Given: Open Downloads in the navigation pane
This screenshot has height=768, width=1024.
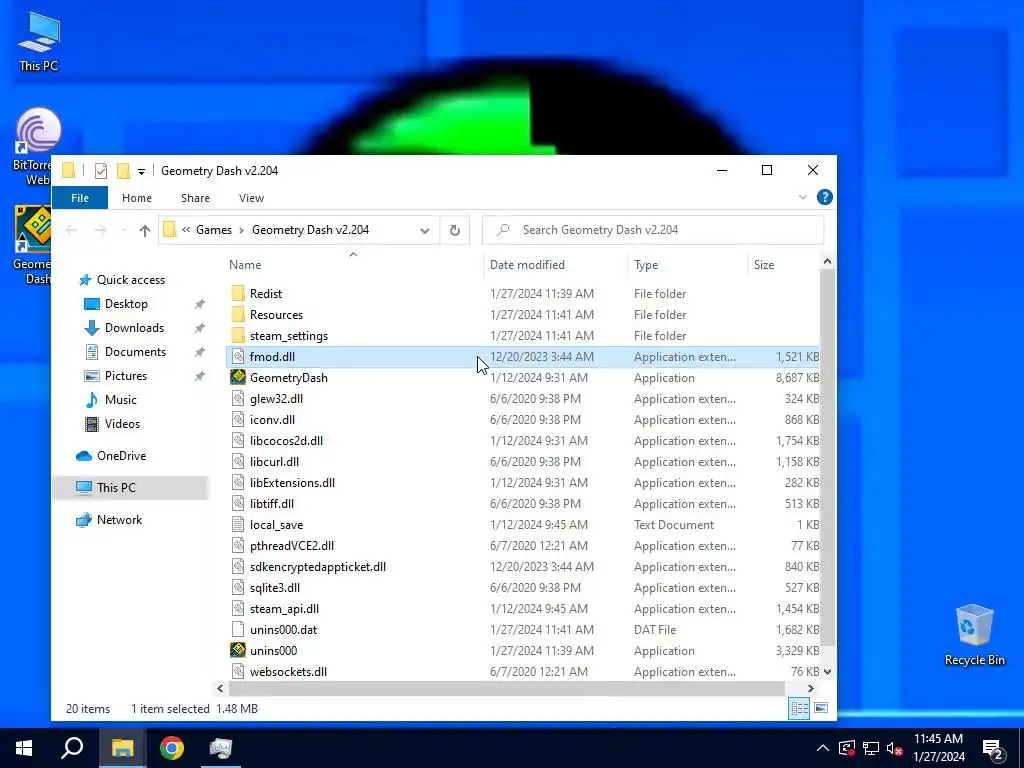Looking at the screenshot, I should point(134,328).
